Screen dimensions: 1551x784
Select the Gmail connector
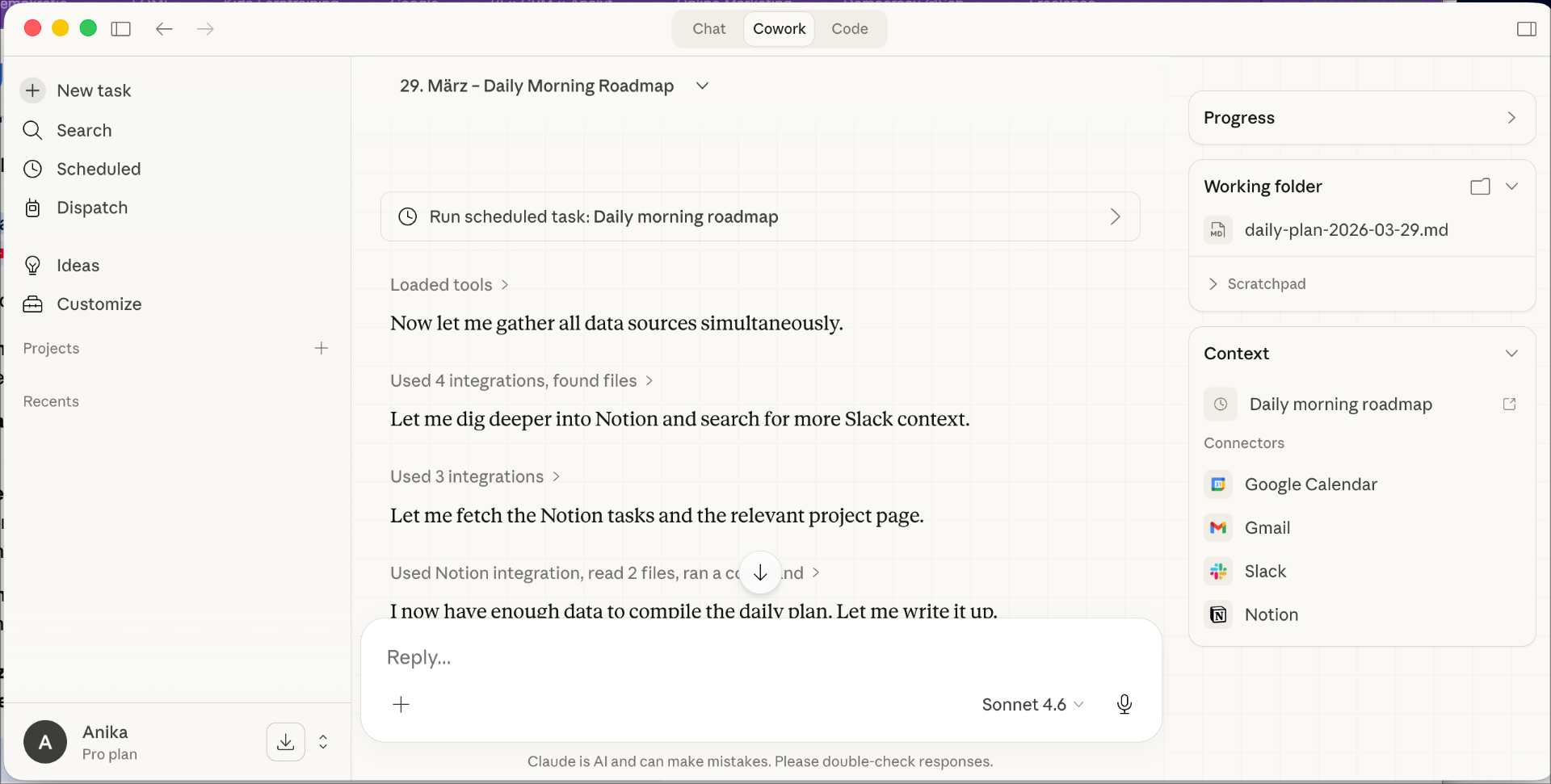1267,528
